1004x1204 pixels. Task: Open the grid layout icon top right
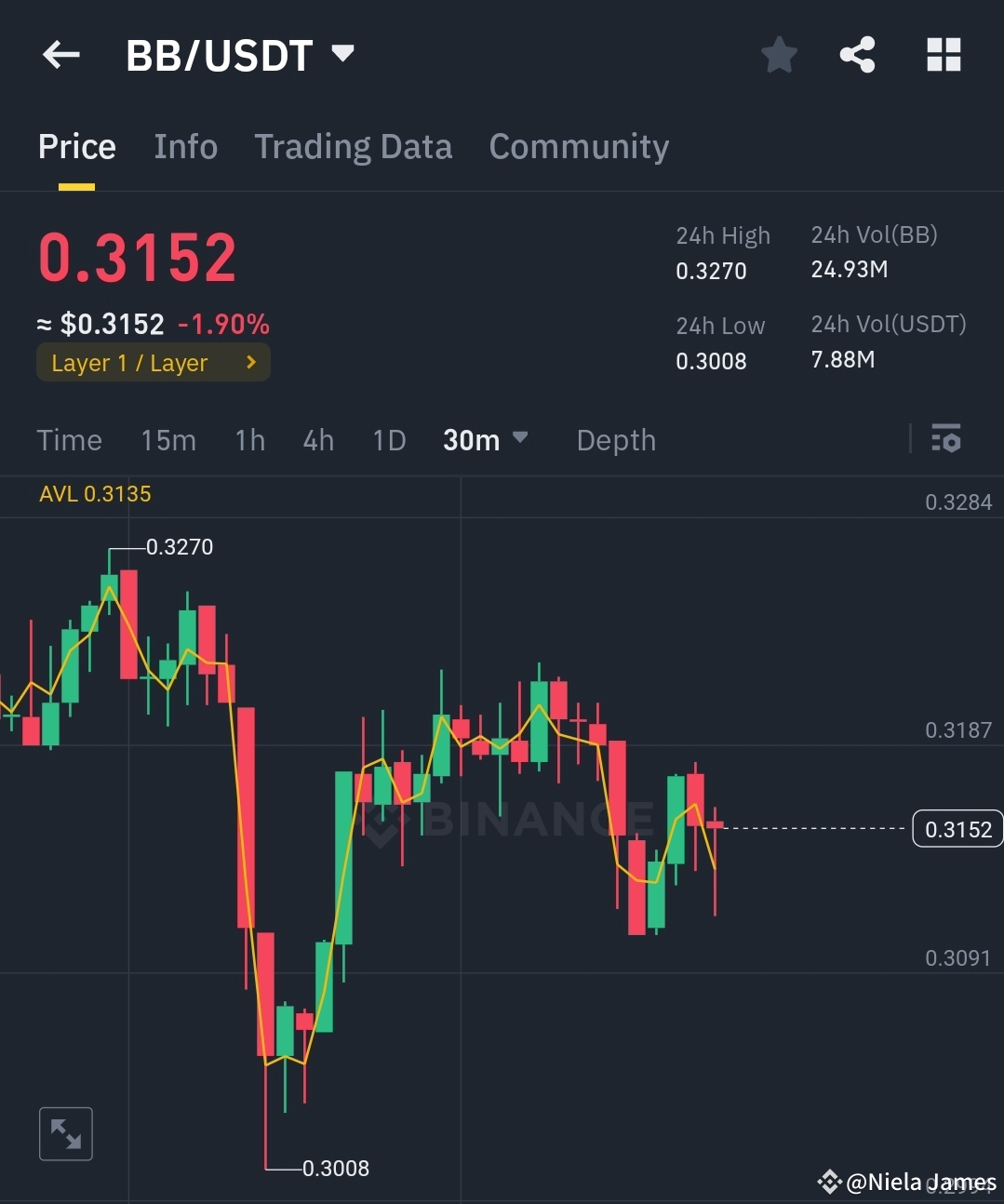click(944, 55)
